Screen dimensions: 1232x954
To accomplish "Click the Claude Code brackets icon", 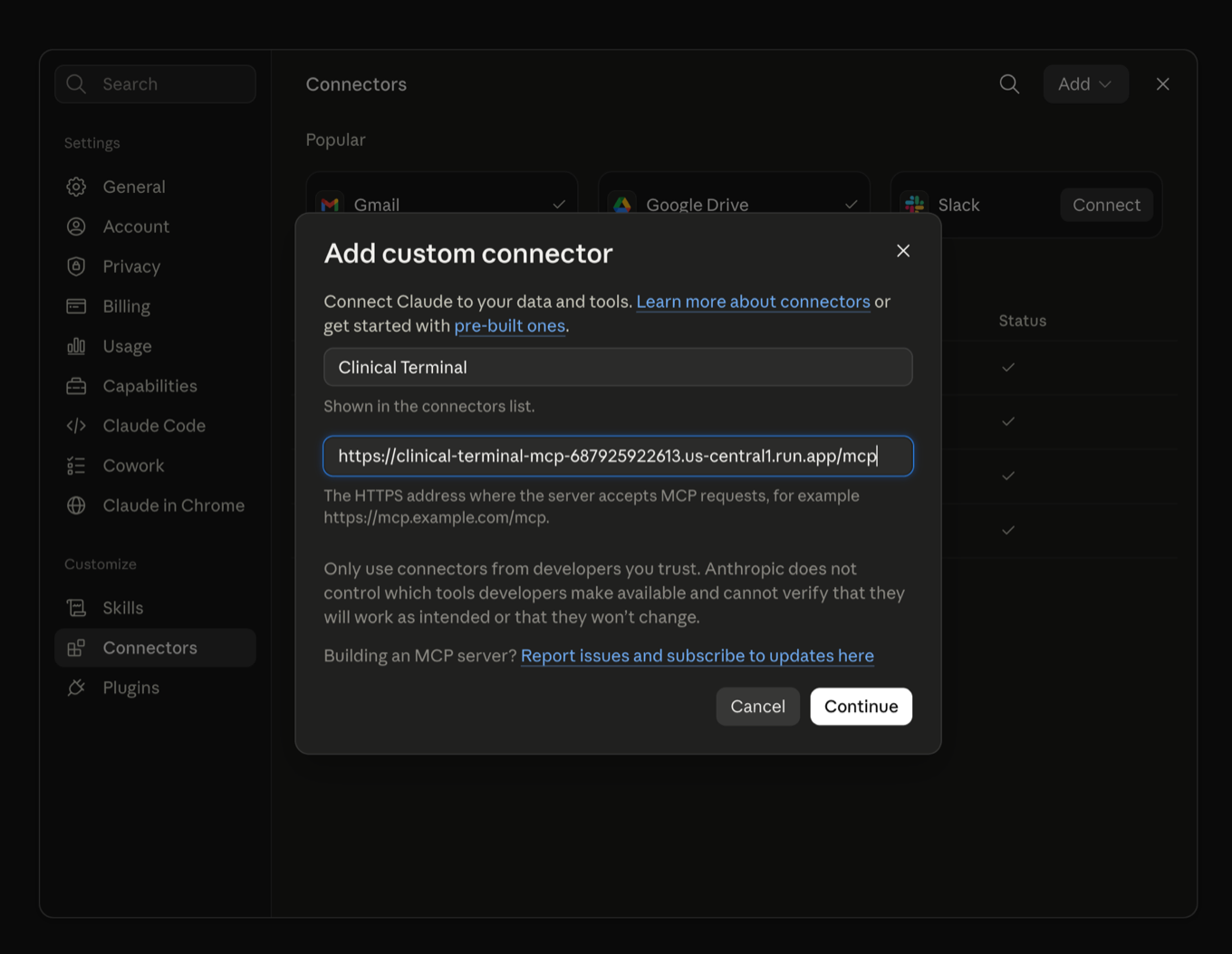I will click(76, 426).
